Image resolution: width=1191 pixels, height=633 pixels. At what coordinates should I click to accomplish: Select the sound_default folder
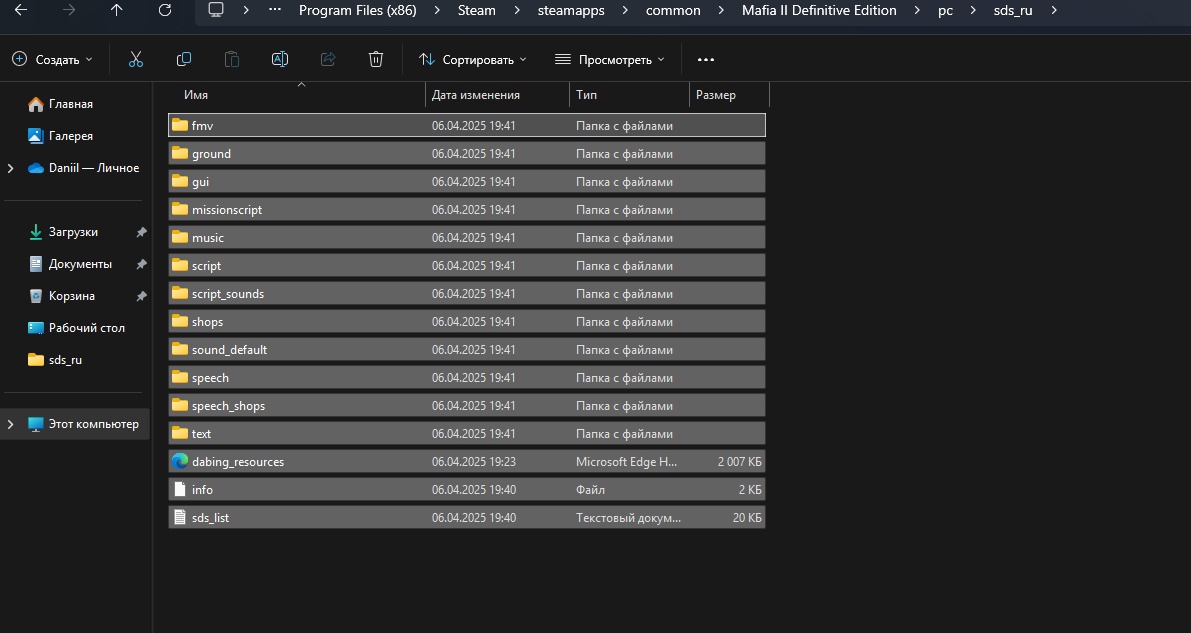click(x=466, y=350)
